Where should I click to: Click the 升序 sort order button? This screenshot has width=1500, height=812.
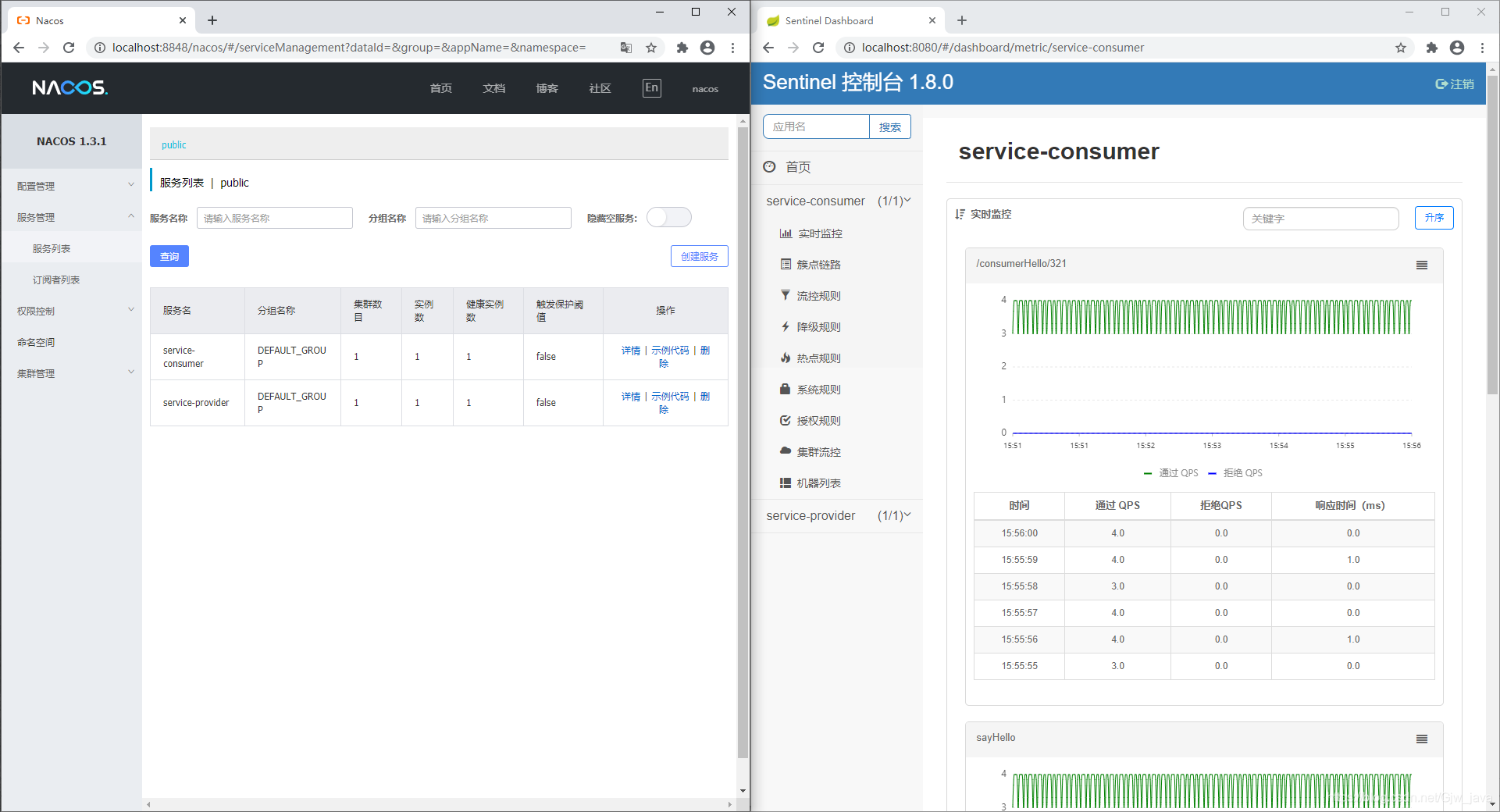(1434, 218)
